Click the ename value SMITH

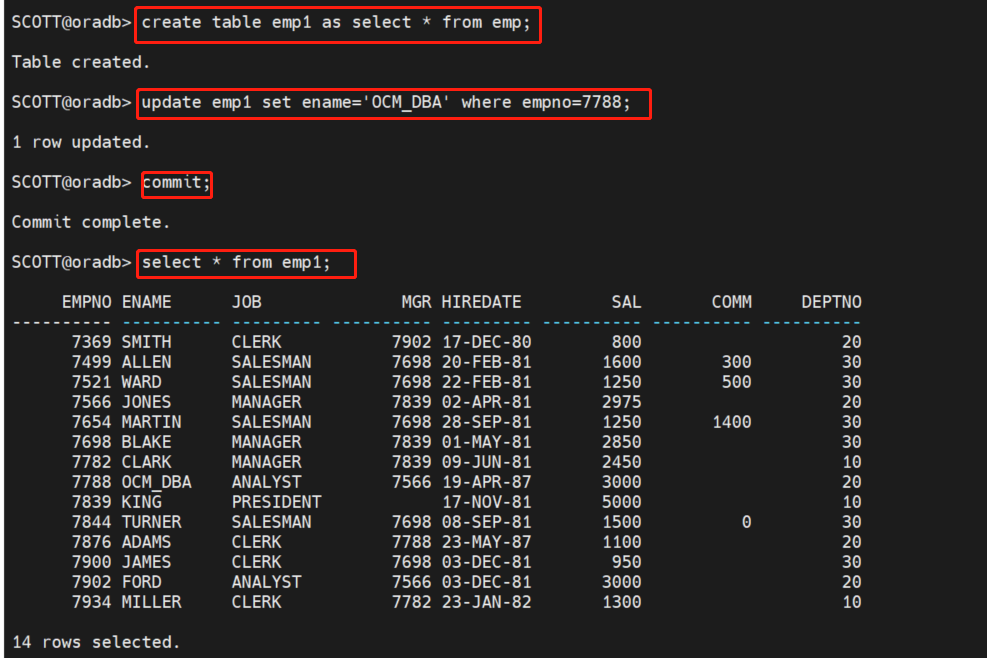tap(146, 342)
